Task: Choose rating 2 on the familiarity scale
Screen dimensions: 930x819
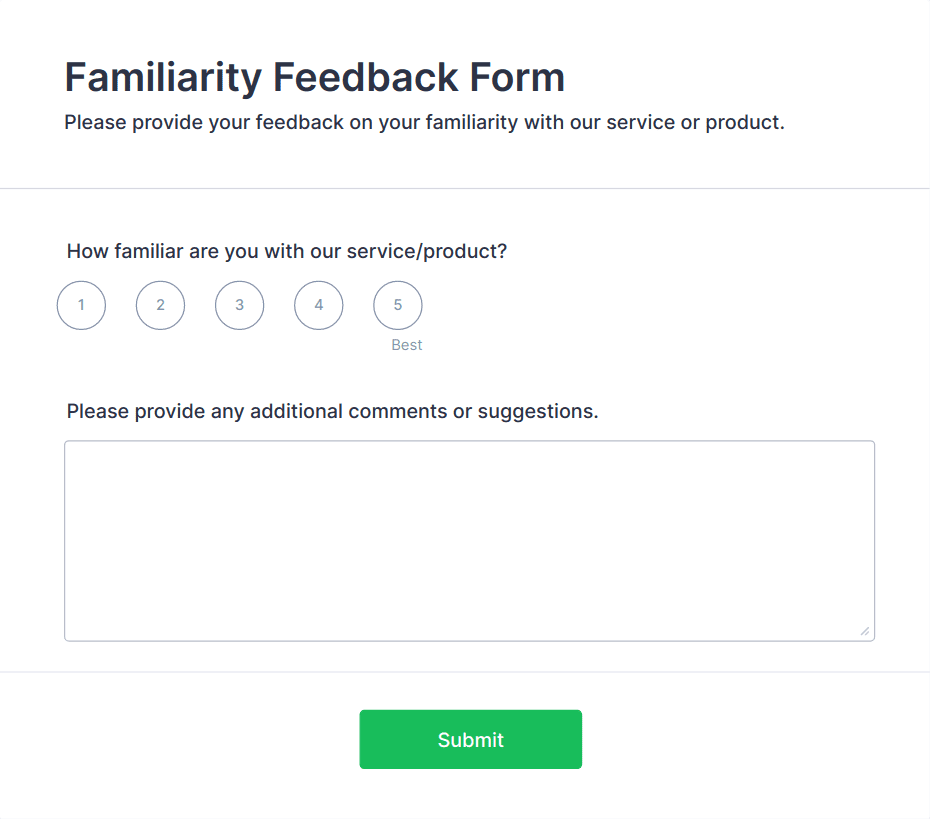Action: point(160,305)
